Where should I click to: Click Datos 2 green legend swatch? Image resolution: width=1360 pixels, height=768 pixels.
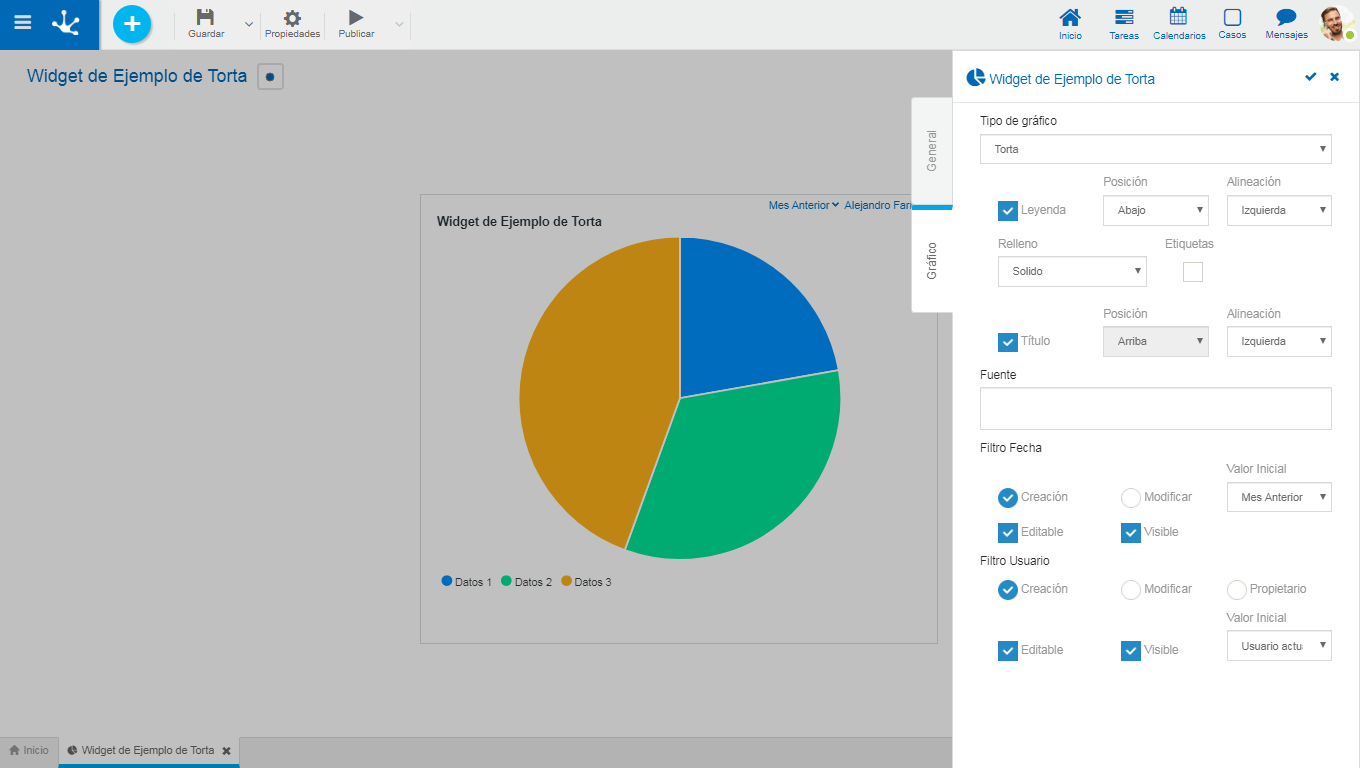pyautogui.click(x=507, y=581)
